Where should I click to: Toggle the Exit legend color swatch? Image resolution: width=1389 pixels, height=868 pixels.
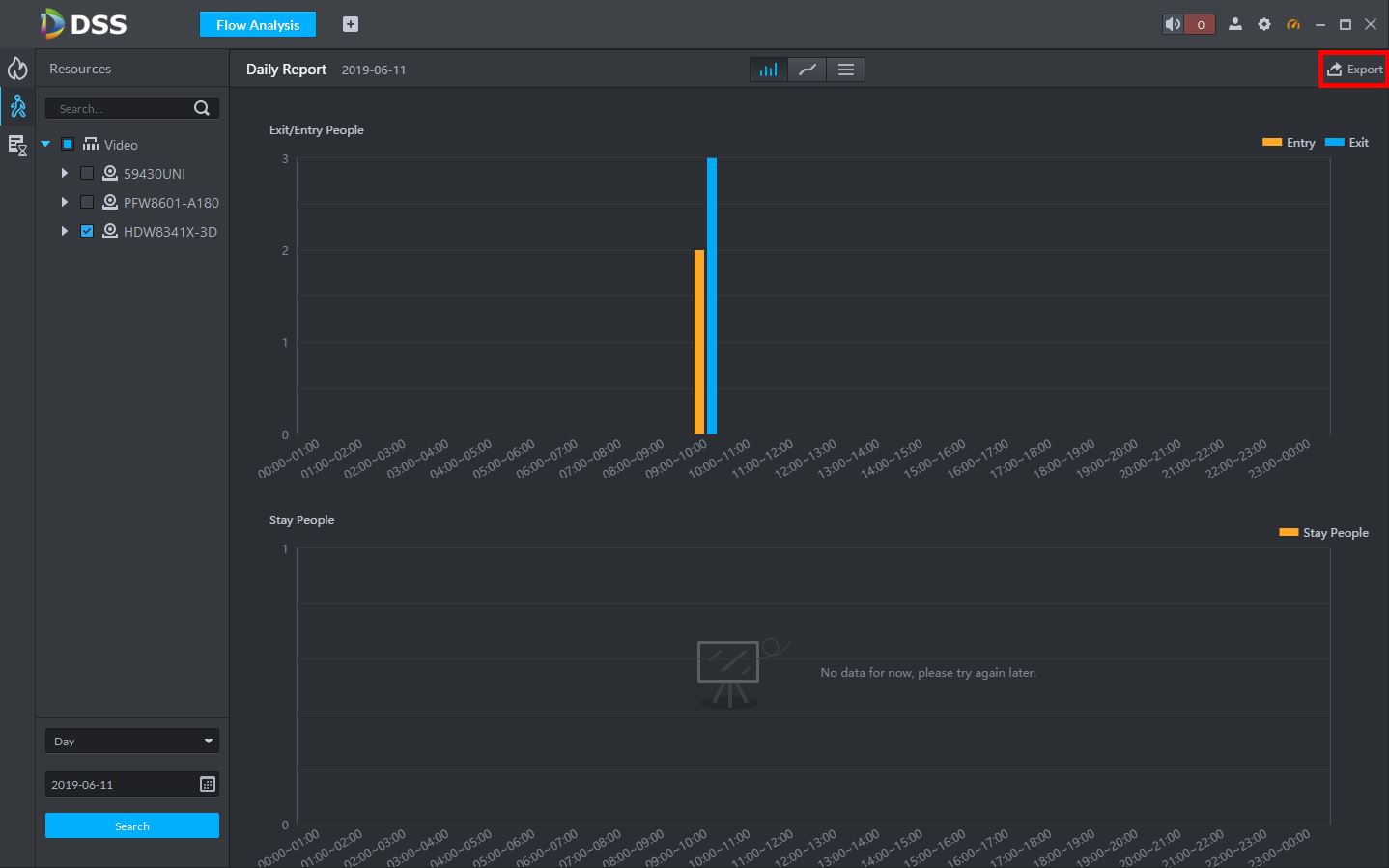(1334, 142)
